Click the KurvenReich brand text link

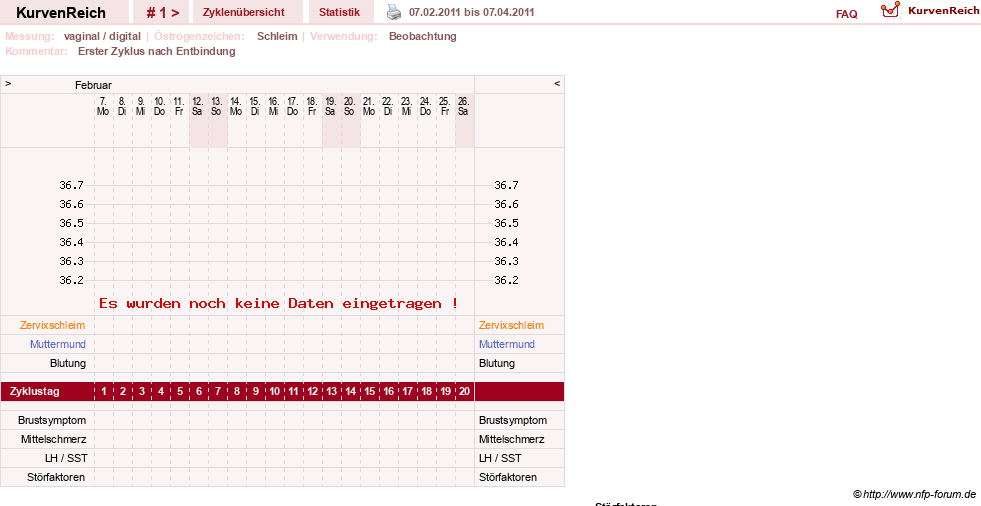click(943, 11)
